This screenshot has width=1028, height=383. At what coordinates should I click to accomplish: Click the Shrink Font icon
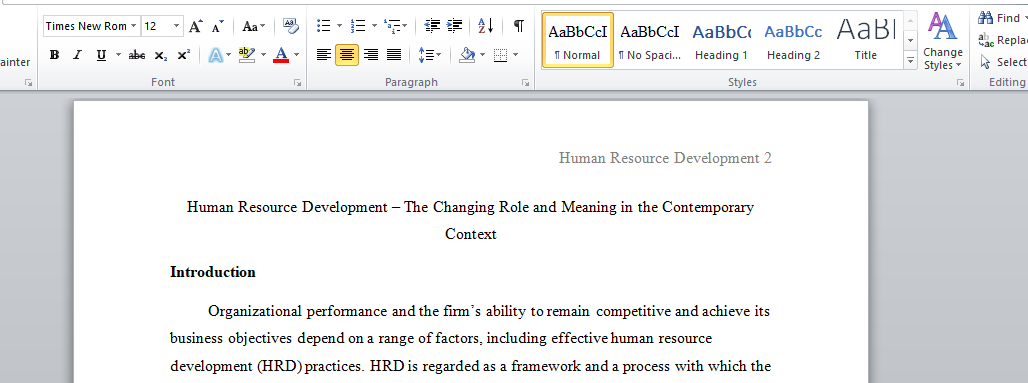(x=218, y=26)
